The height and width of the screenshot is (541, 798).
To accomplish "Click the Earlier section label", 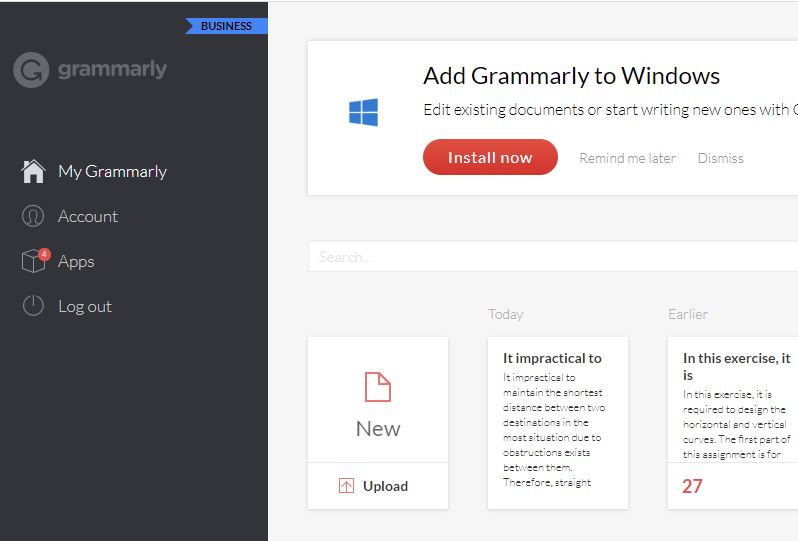I will (x=688, y=314).
